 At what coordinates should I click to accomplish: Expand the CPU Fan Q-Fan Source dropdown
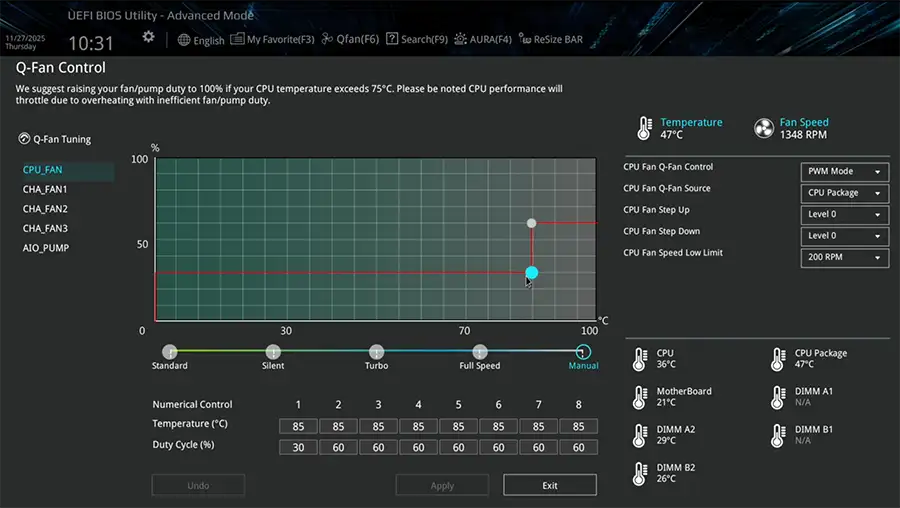click(845, 193)
